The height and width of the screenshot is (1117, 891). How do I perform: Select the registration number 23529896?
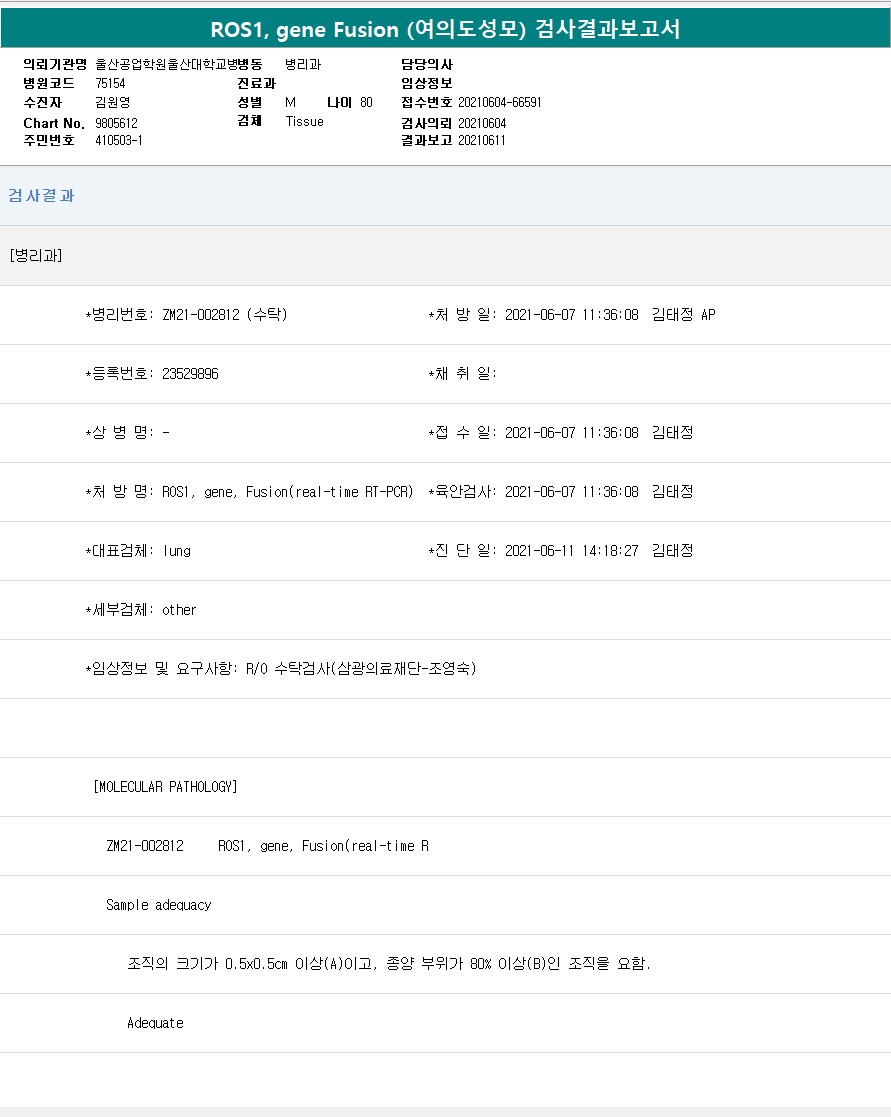190,374
